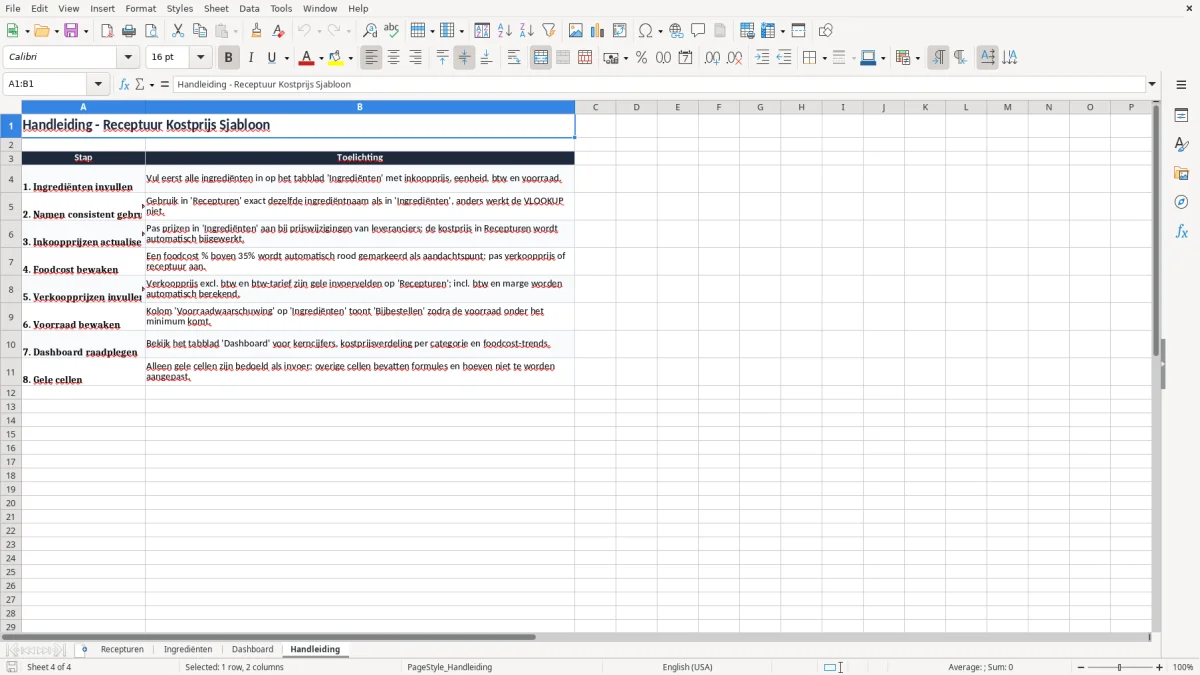Click the zoom slider handle
Image resolution: width=1200 pixels, height=675 pixels.
click(x=1120, y=667)
